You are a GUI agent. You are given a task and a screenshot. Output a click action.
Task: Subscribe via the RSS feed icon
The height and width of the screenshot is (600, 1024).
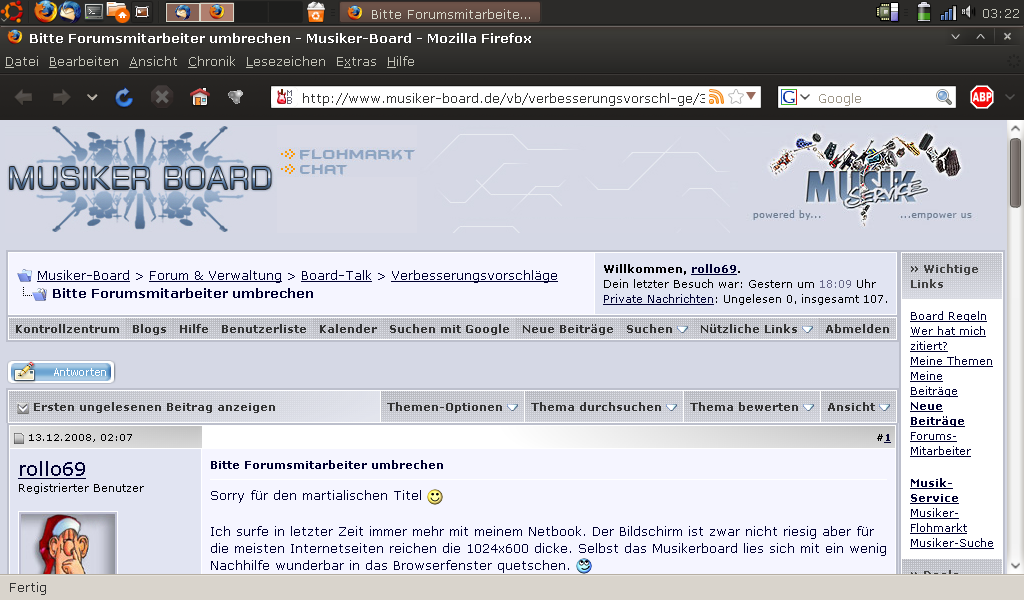(716, 97)
